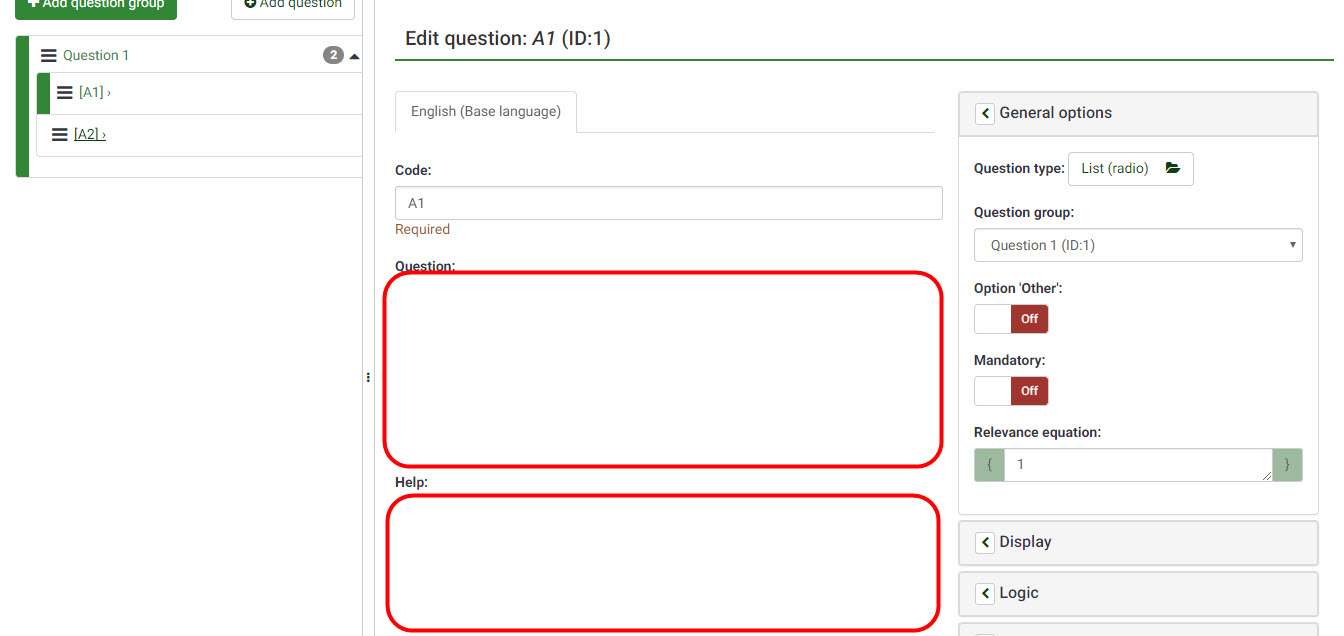Click the chevron icon beside Display
This screenshot has width=1344, height=636.
[x=985, y=542]
